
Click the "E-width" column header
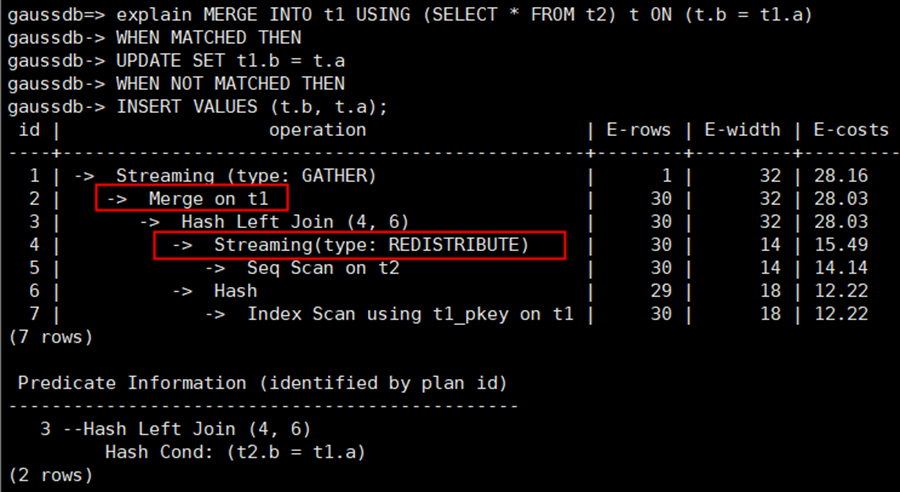tap(742, 129)
